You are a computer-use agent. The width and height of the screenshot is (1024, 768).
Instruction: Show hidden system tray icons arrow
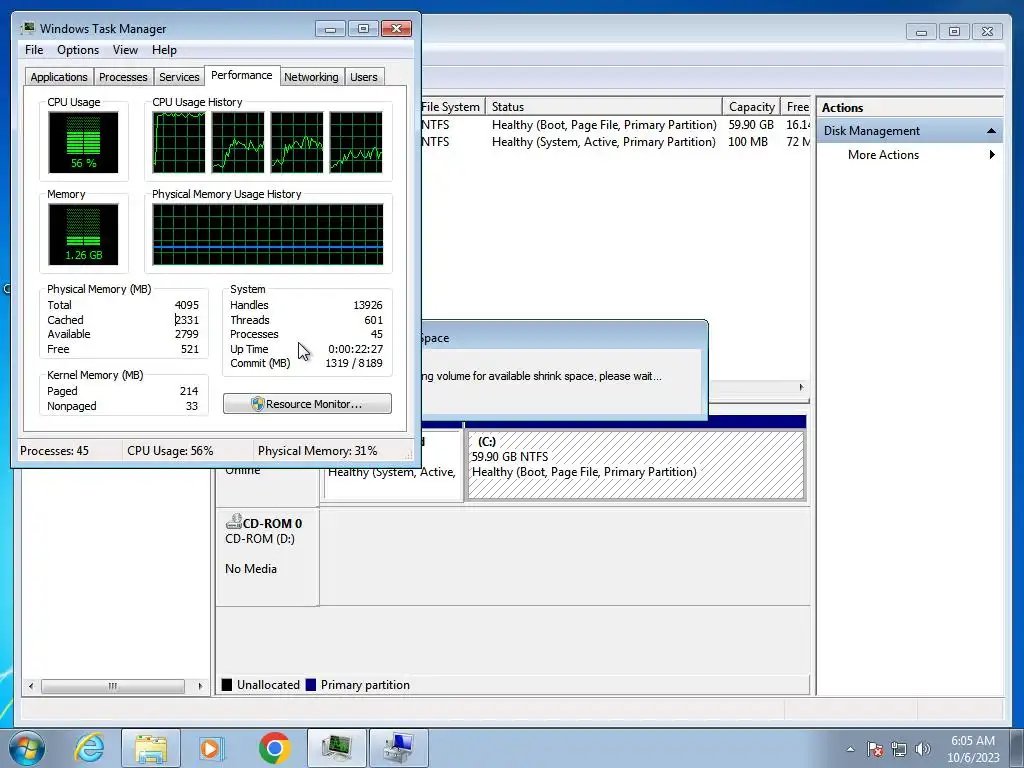coord(850,750)
